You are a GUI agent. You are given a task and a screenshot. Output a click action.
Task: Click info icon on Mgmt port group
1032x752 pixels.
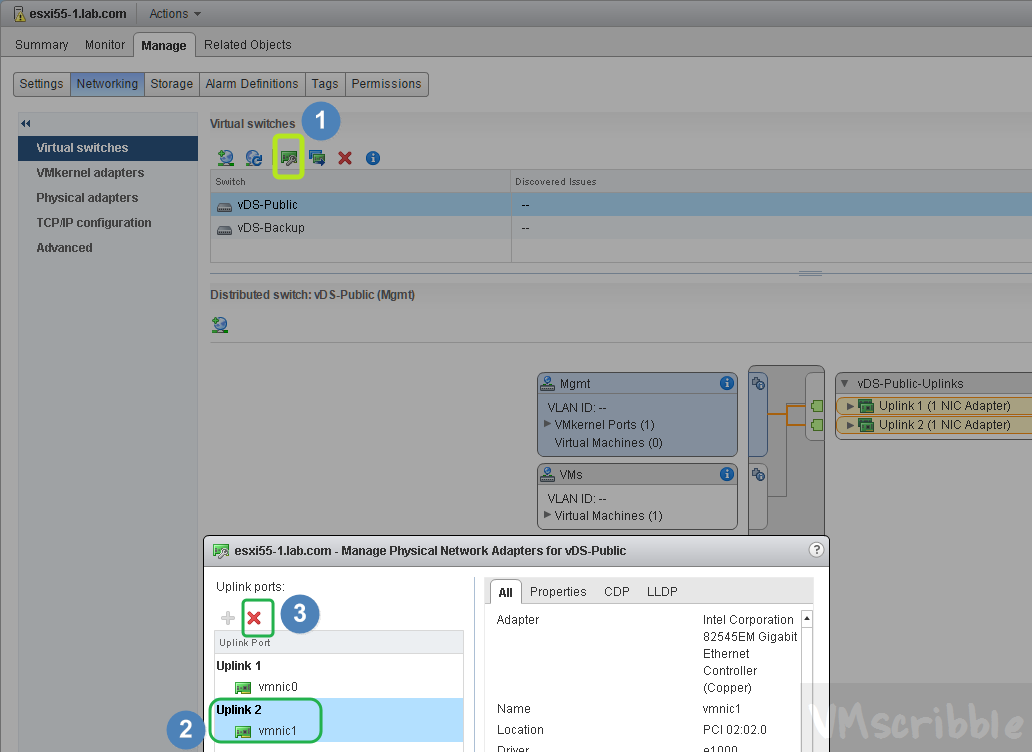tap(727, 384)
